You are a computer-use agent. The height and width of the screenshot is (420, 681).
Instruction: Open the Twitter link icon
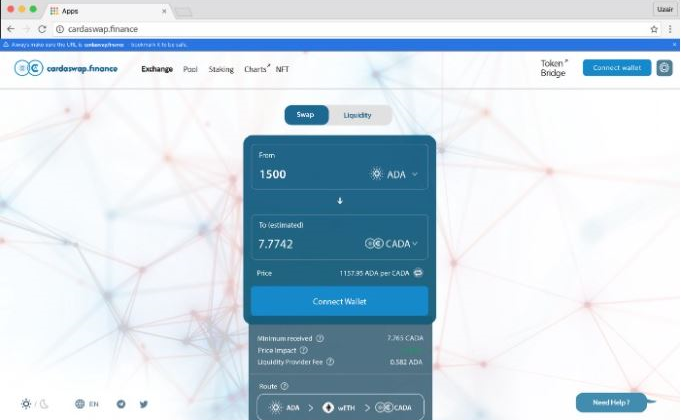click(144, 404)
